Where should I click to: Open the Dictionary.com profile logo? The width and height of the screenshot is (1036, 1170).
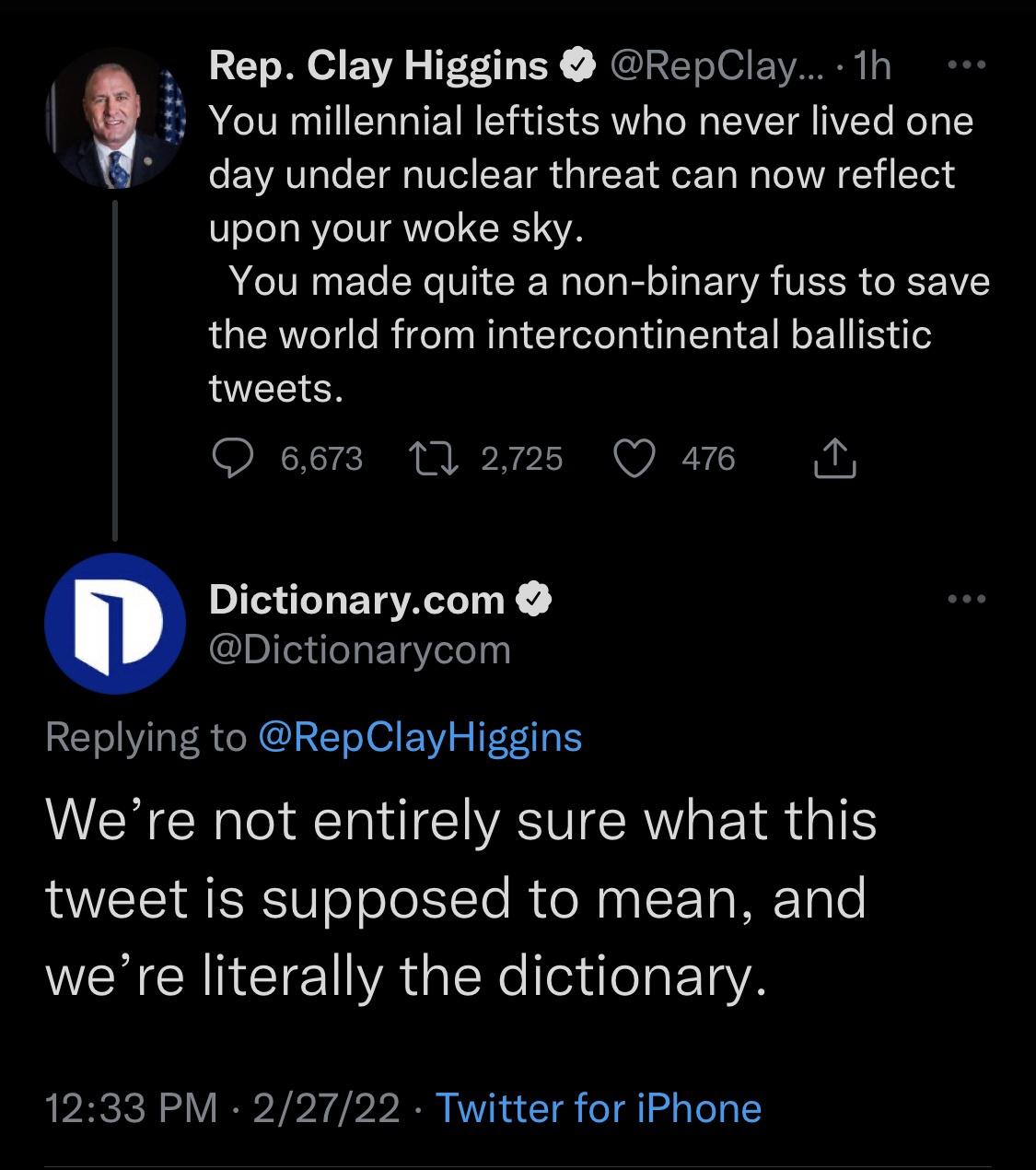[115, 624]
